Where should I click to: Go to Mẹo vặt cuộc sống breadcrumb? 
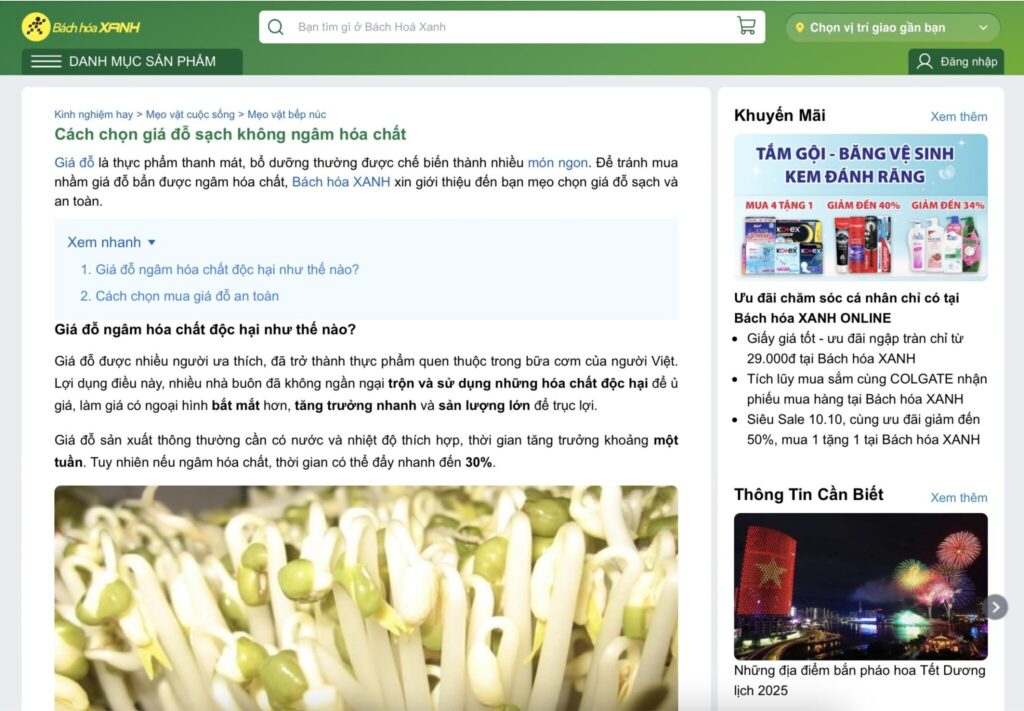(x=190, y=114)
